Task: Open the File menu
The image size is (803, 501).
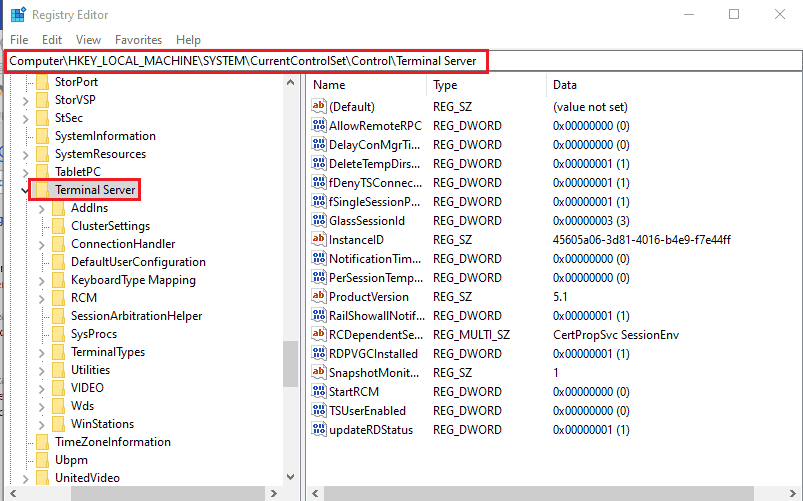Action: [x=19, y=39]
